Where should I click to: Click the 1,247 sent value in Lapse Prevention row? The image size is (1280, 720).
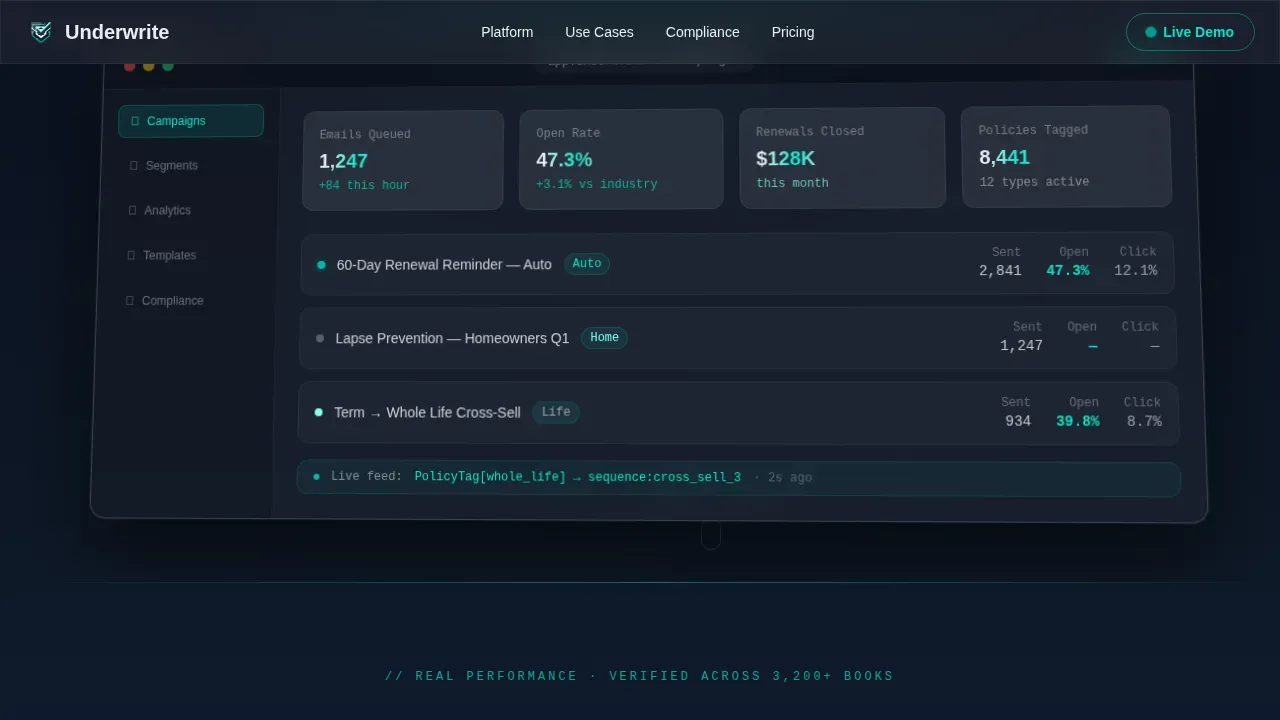1021,346
